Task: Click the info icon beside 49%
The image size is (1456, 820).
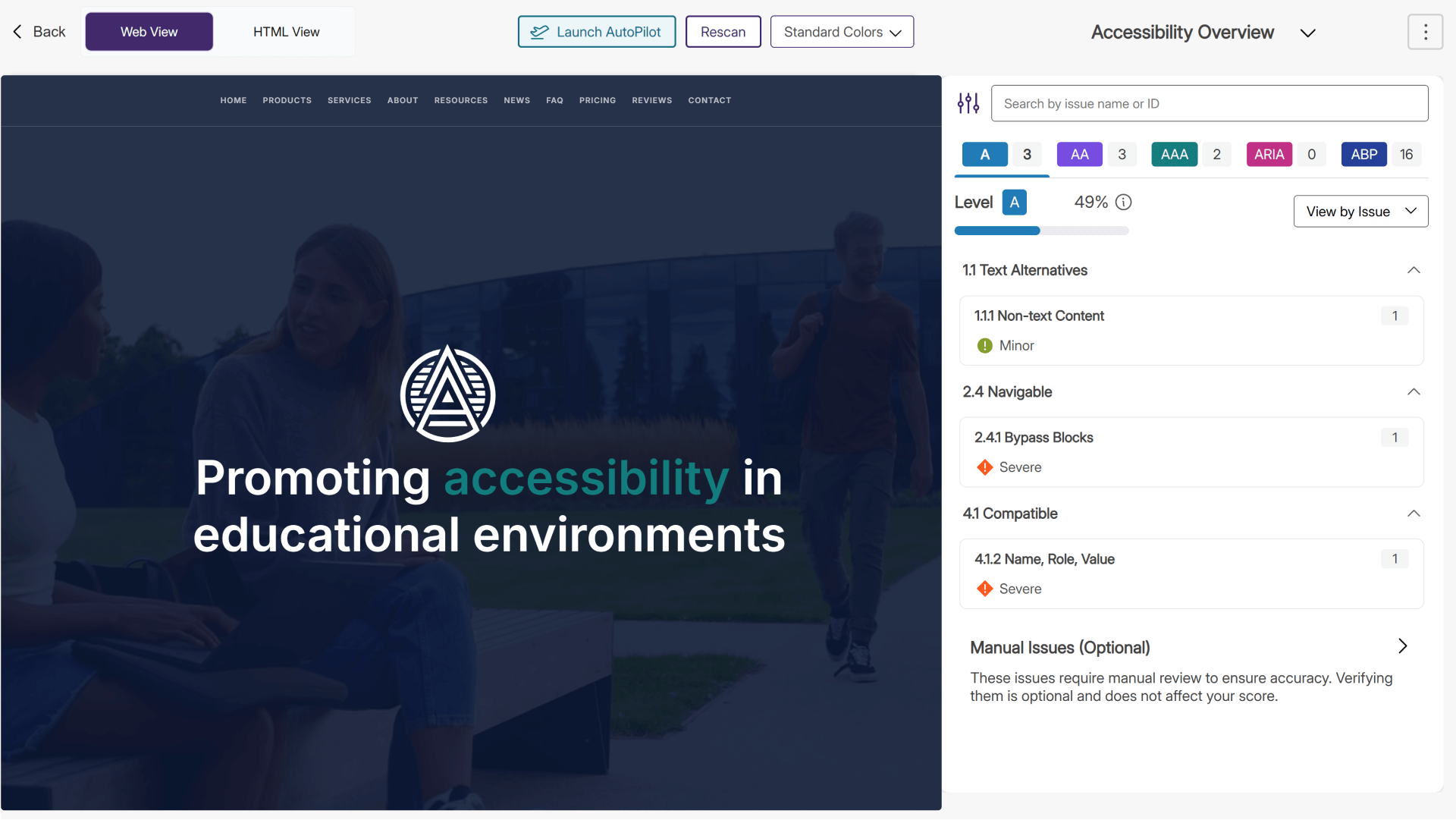Action: click(1124, 203)
